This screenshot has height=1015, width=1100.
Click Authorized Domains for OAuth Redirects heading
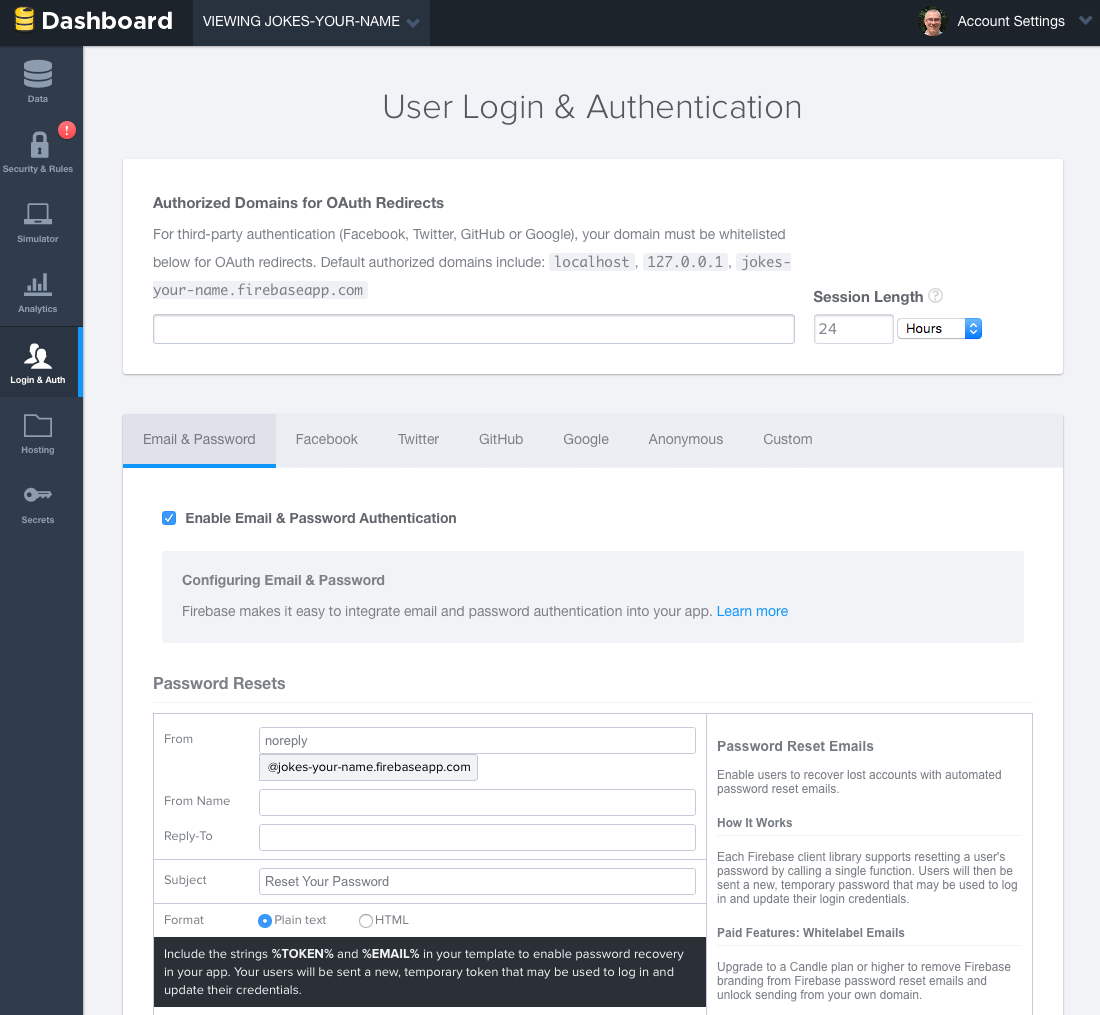(298, 203)
